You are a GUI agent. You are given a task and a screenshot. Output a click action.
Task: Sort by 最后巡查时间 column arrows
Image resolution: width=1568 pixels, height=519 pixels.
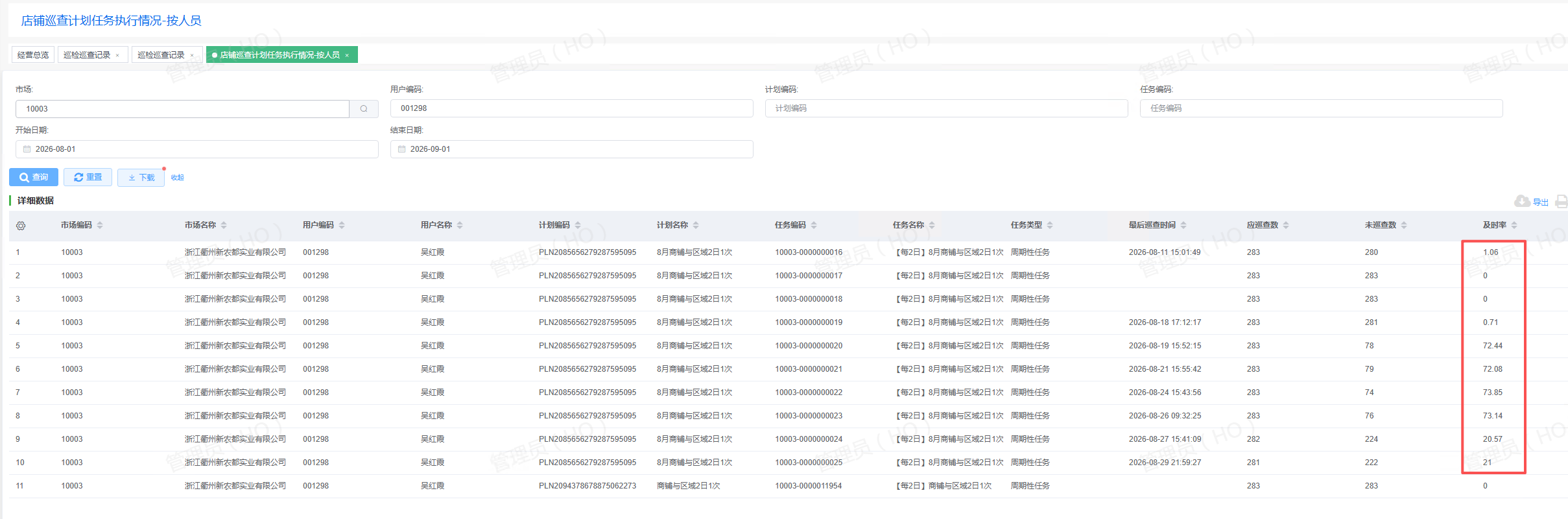point(1183,225)
